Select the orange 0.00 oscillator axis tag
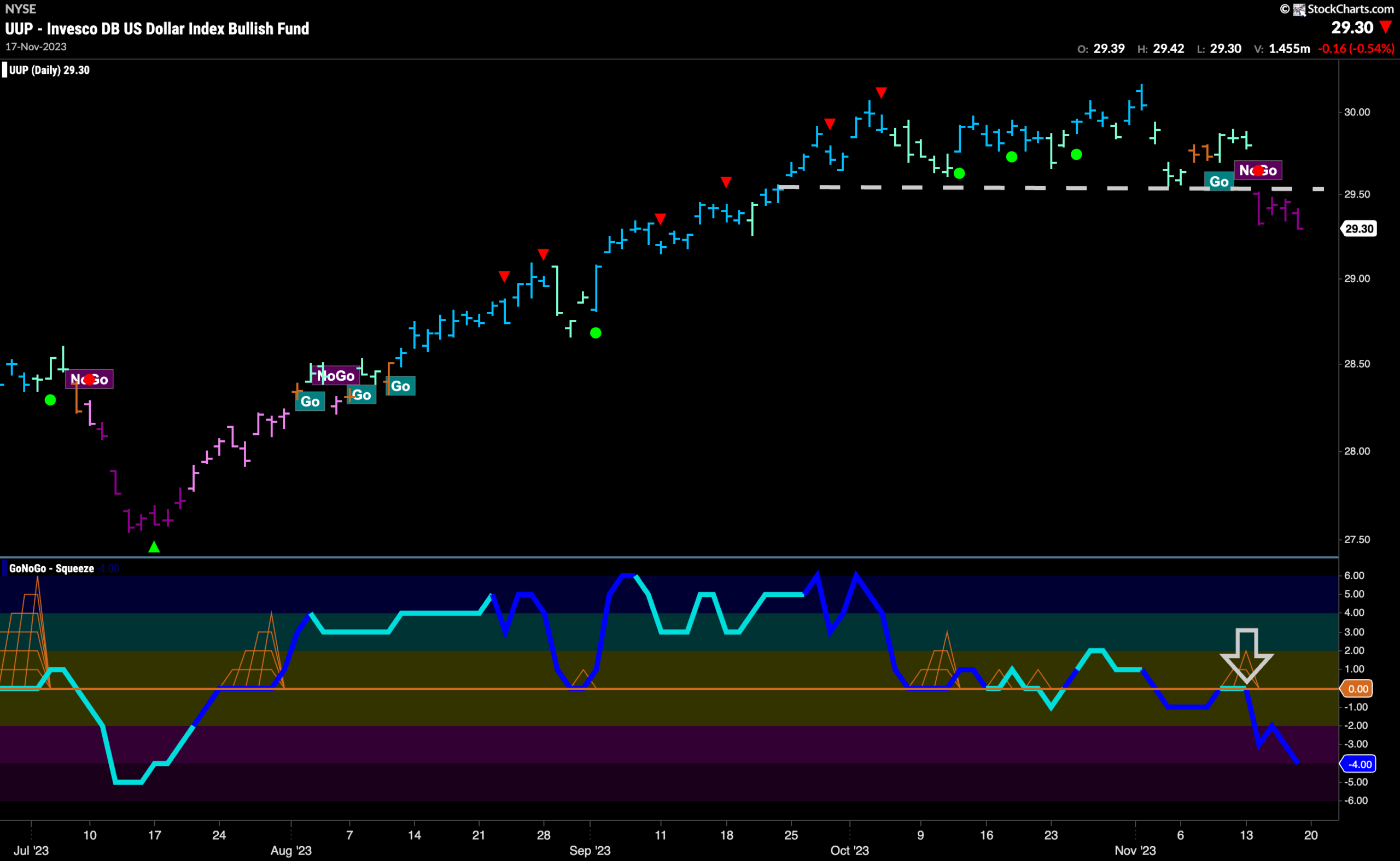The width and height of the screenshot is (1400, 861). [1358, 689]
